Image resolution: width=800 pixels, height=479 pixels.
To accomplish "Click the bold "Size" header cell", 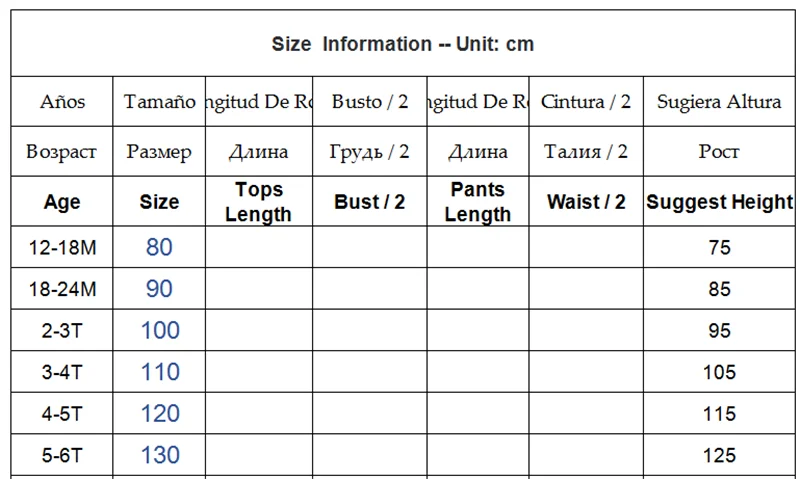I will [159, 202].
